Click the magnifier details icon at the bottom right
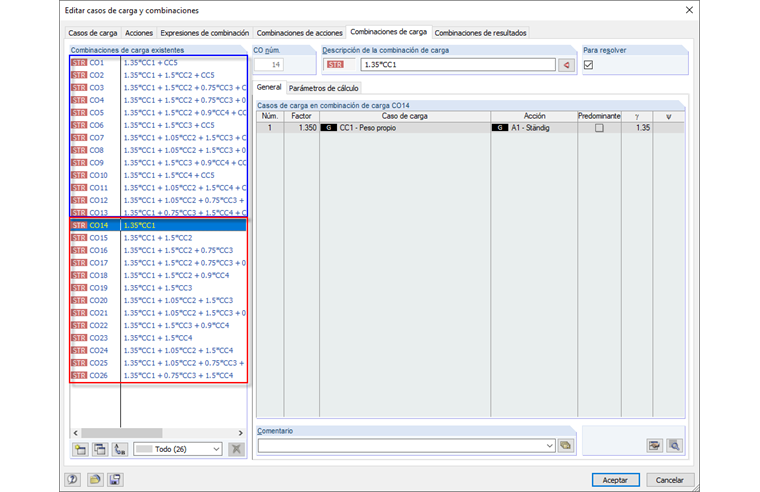This screenshot has height=492, width=760. coord(675,445)
